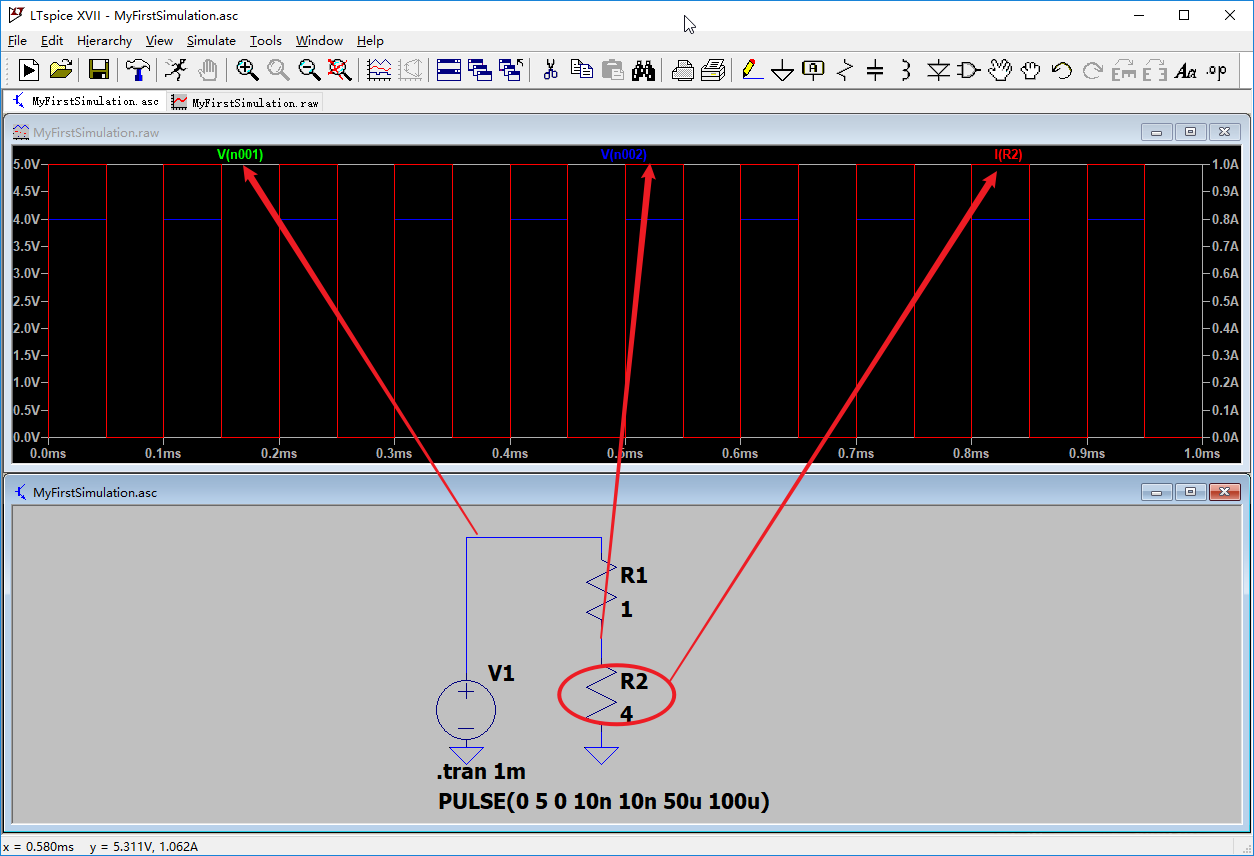Viewport: 1254px width, 856px height.
Task: Open the Hierarchy menu
Action: 104,40
